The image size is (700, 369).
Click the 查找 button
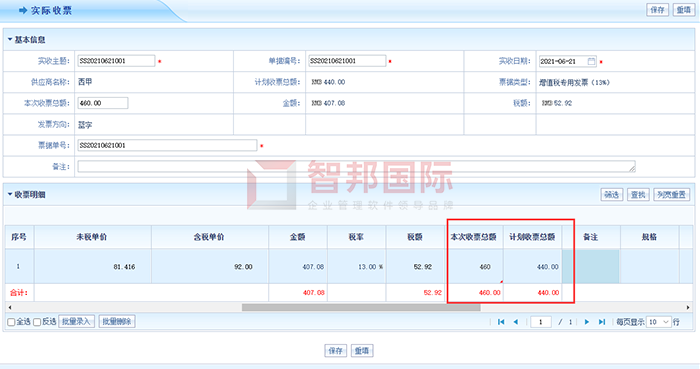pos(638,195)
